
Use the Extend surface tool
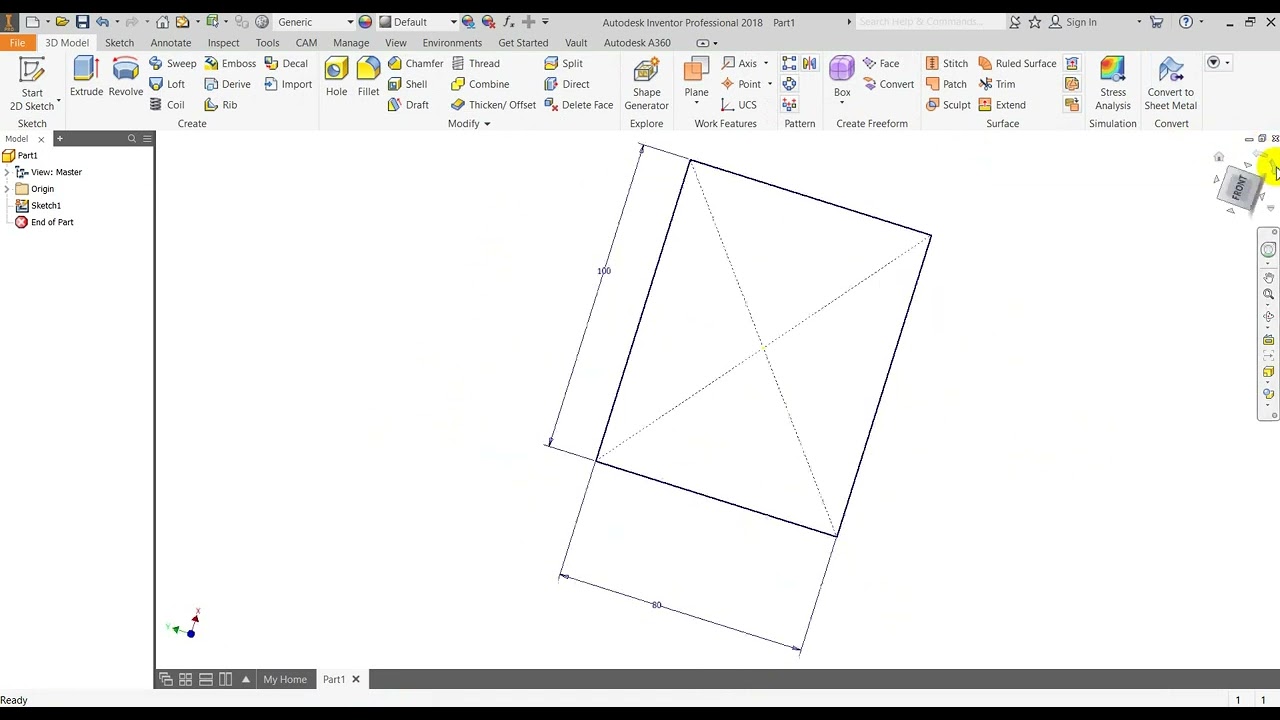click(x=1002, y=105)
